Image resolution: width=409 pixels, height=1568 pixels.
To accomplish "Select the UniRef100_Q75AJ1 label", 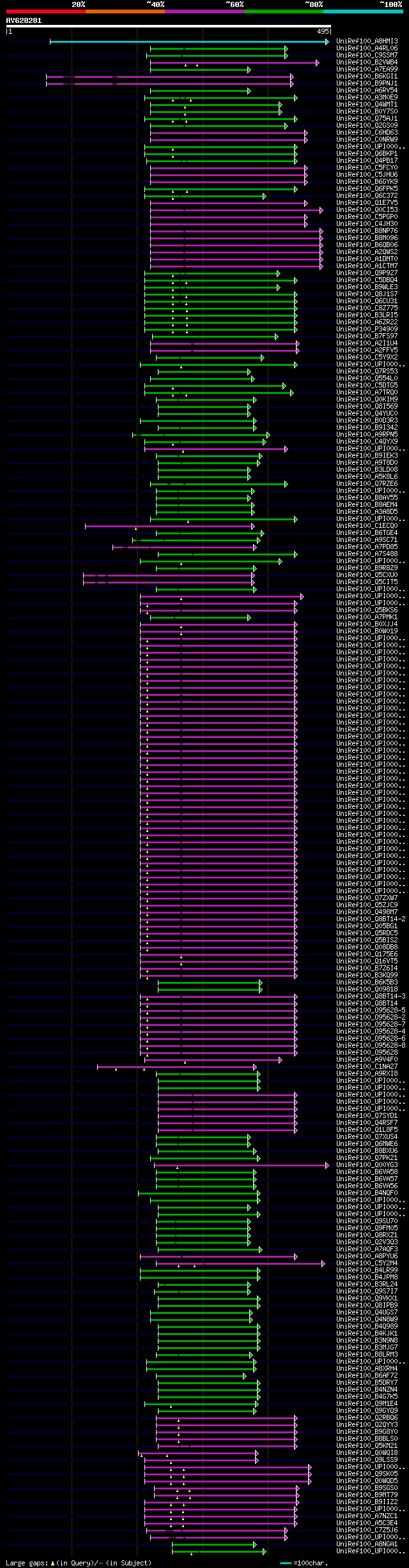I will tap(367, 119).
